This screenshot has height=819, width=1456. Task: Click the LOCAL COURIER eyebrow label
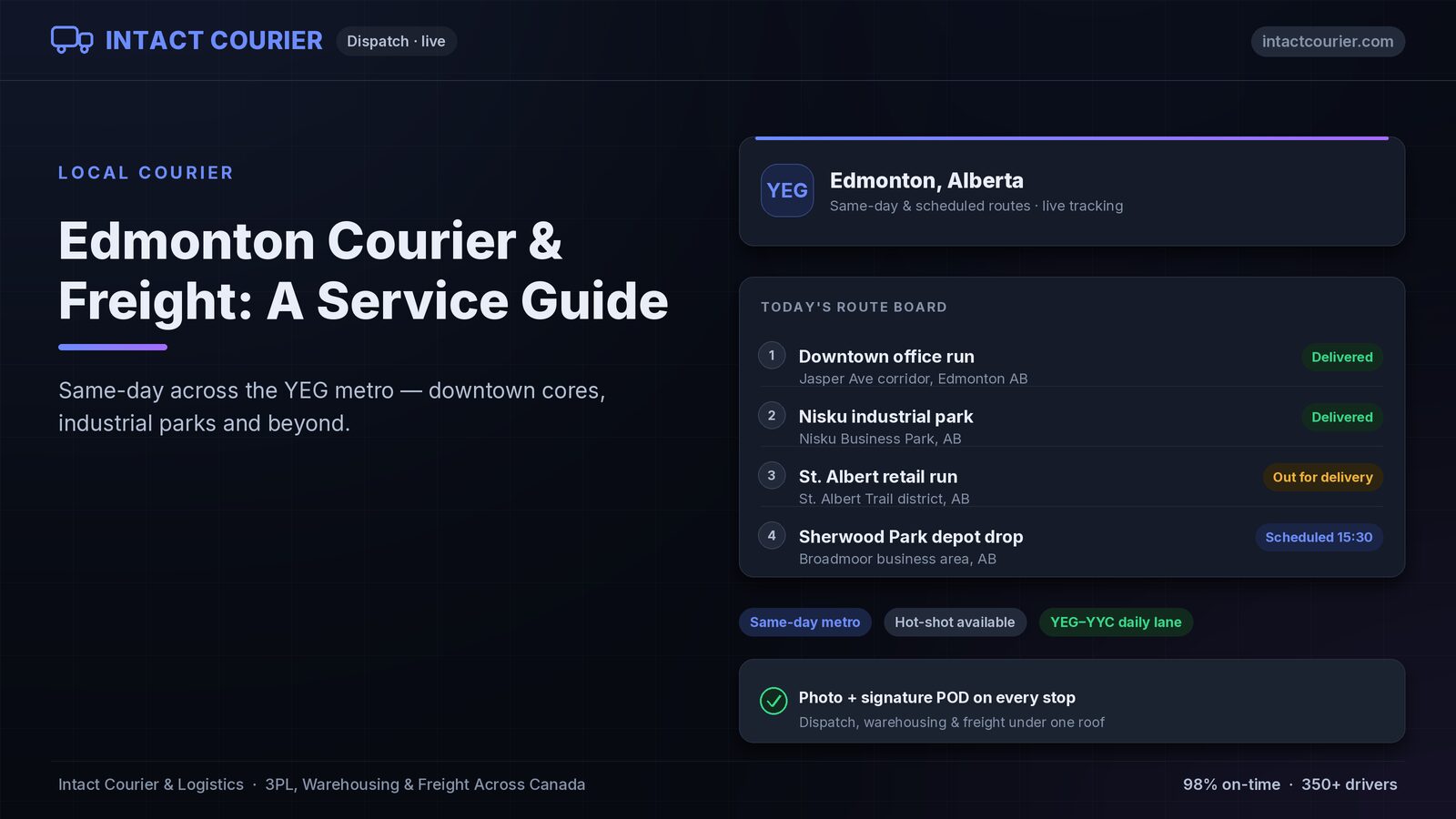pyautogui.click(x=146, y=173)
